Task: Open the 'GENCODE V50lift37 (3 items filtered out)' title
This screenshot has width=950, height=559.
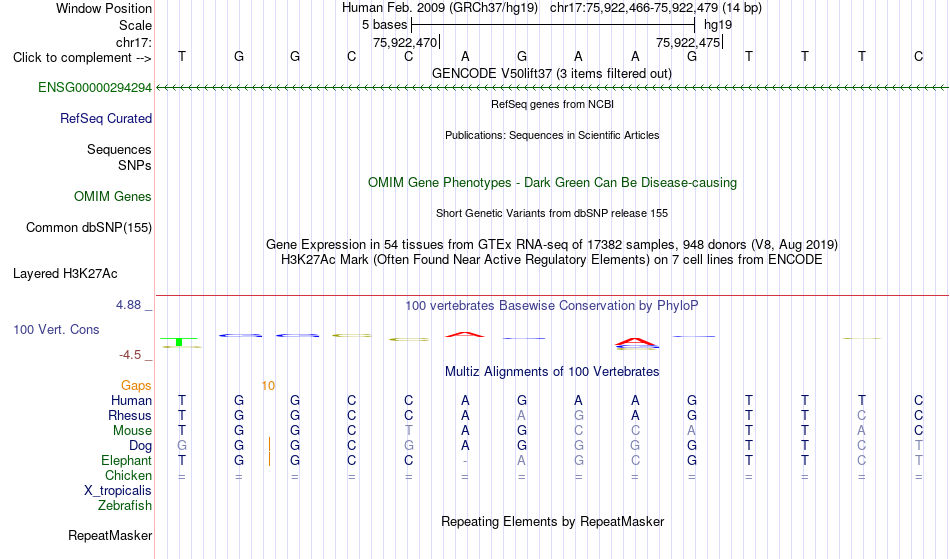Action: [552, 74]
